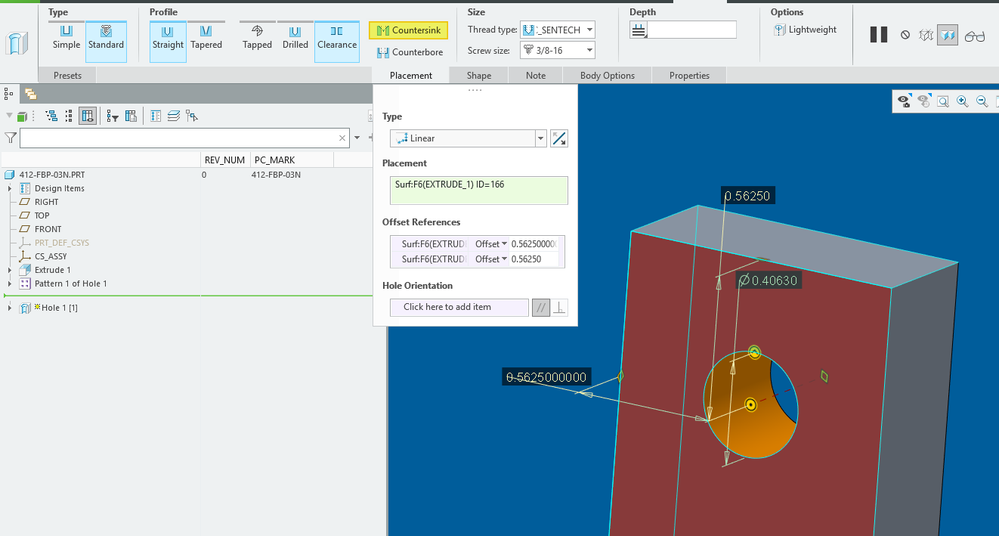Open the Screw size 3/8-16 dropdown

(557, 50)
